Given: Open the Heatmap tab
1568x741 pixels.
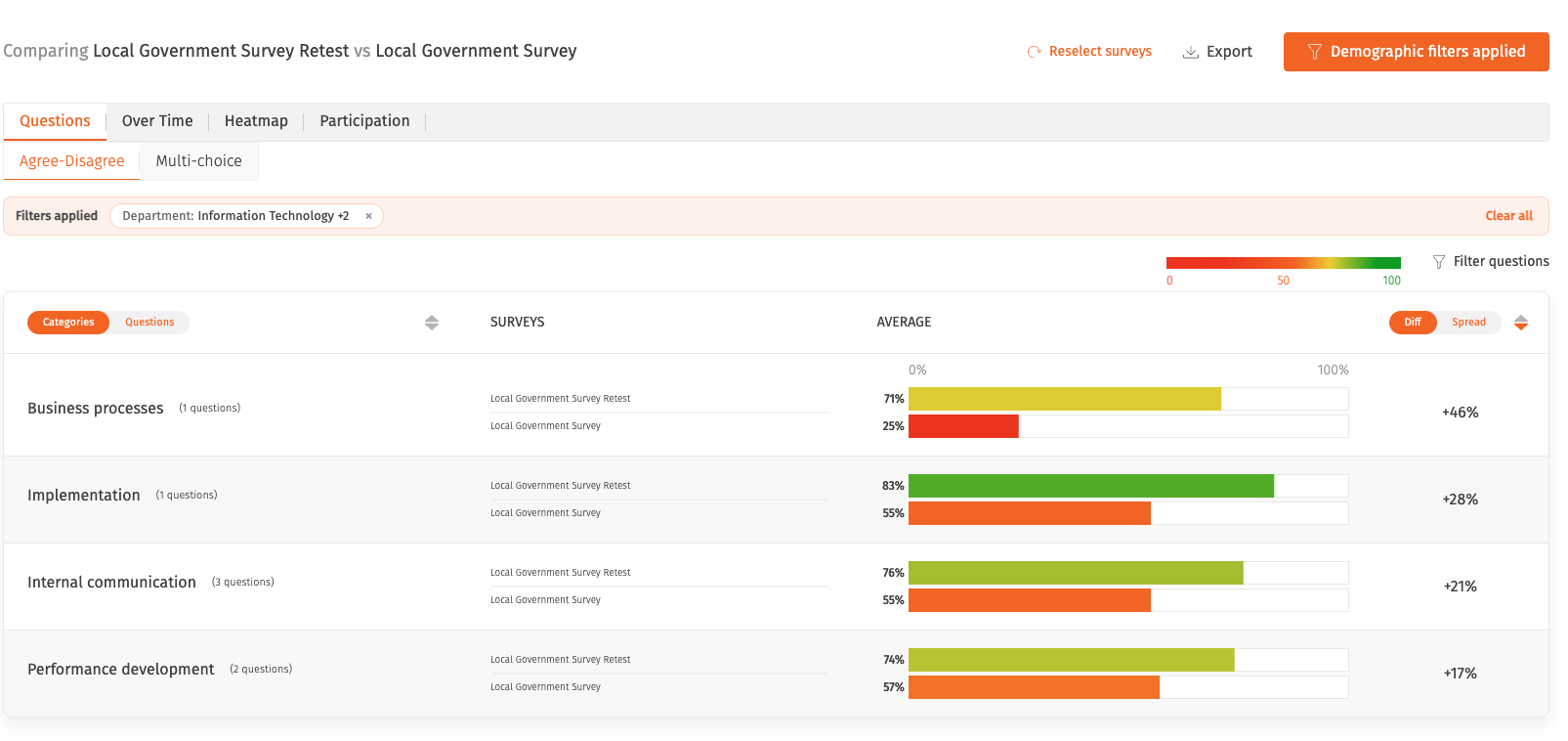Looking at the screenshot, I should [x=256, y=121].
